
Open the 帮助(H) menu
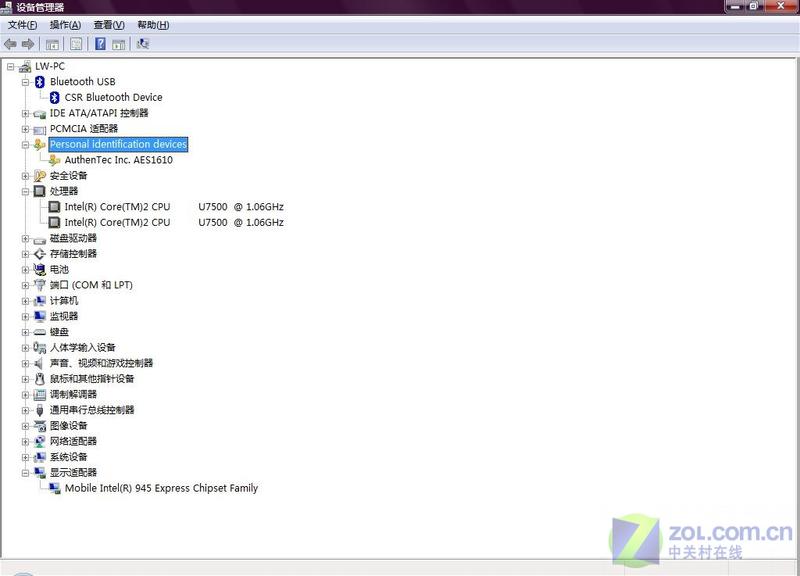(x=153, y=25)
